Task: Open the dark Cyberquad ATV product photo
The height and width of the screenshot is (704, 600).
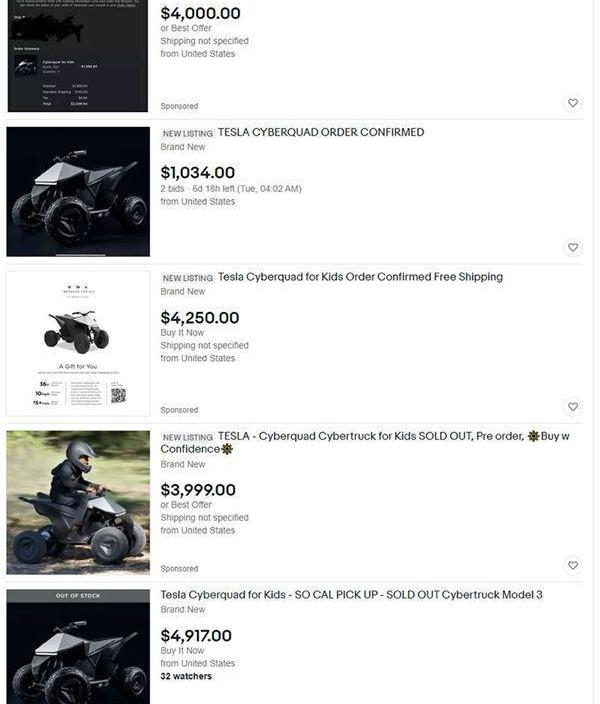Action: coord(78,192)
